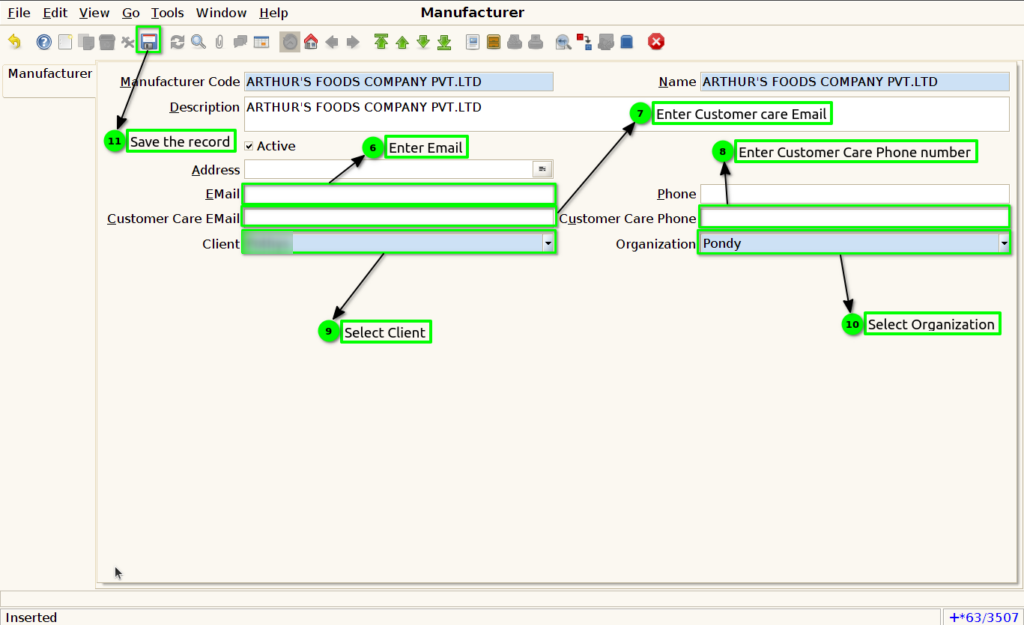Click the Print printer icon
The image size is (1024, 625).
click(536, 42)
